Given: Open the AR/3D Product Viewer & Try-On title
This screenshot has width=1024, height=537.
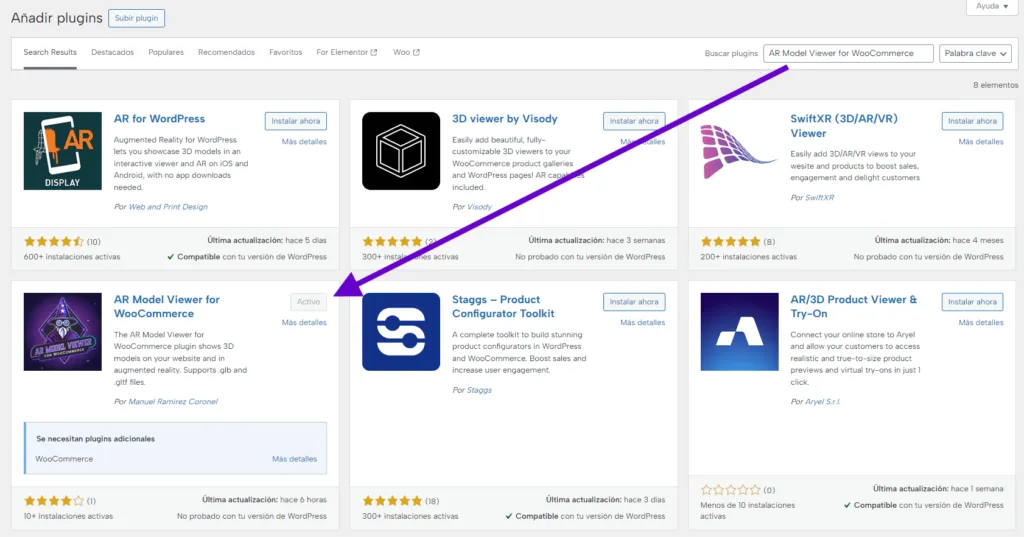Looking at the screenshot, I should point(854,306).
